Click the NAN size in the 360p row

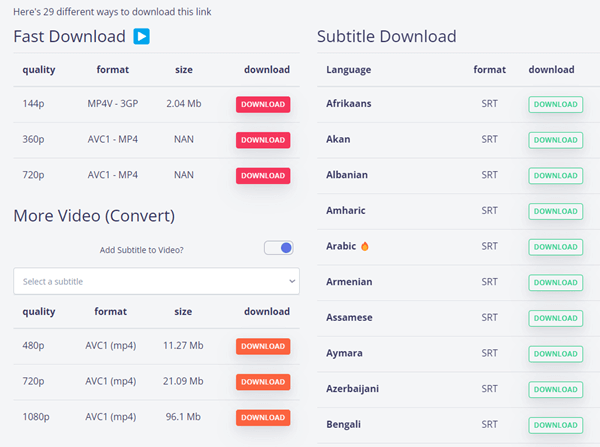[184, 139]
